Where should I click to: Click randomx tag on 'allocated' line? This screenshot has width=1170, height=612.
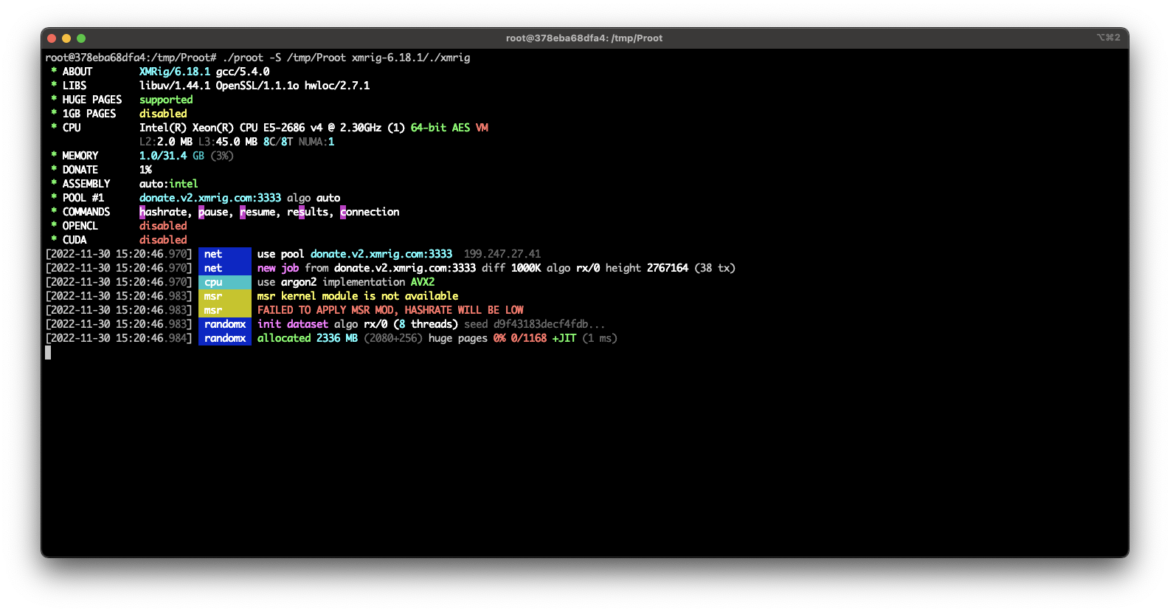[x=225, y=338]
